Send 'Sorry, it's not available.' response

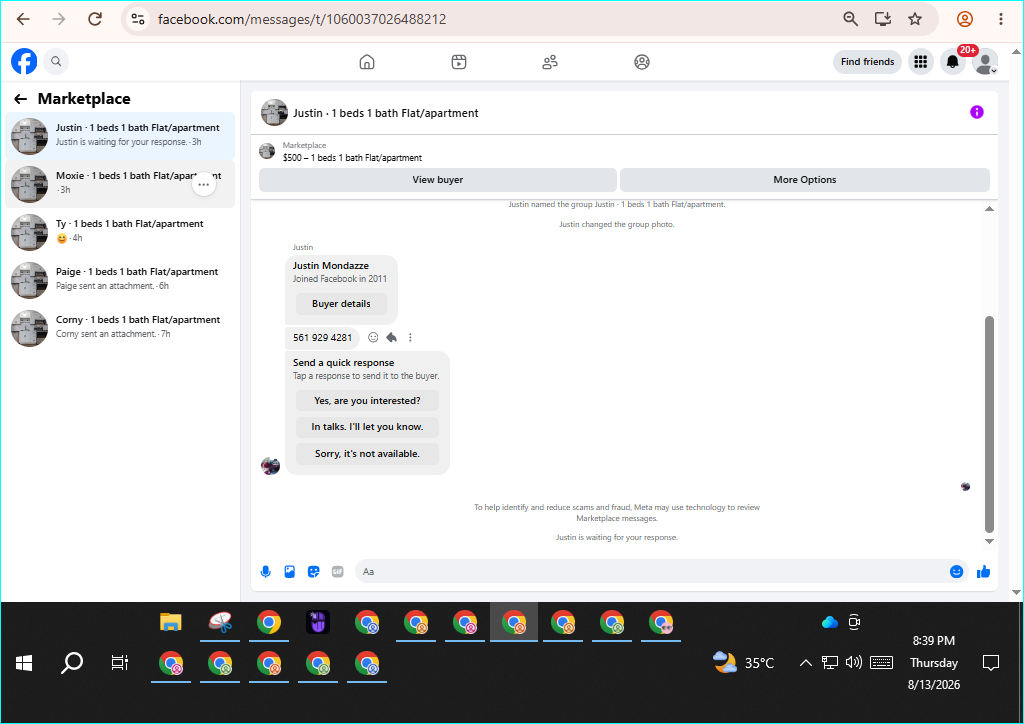(x=367, y=454)
